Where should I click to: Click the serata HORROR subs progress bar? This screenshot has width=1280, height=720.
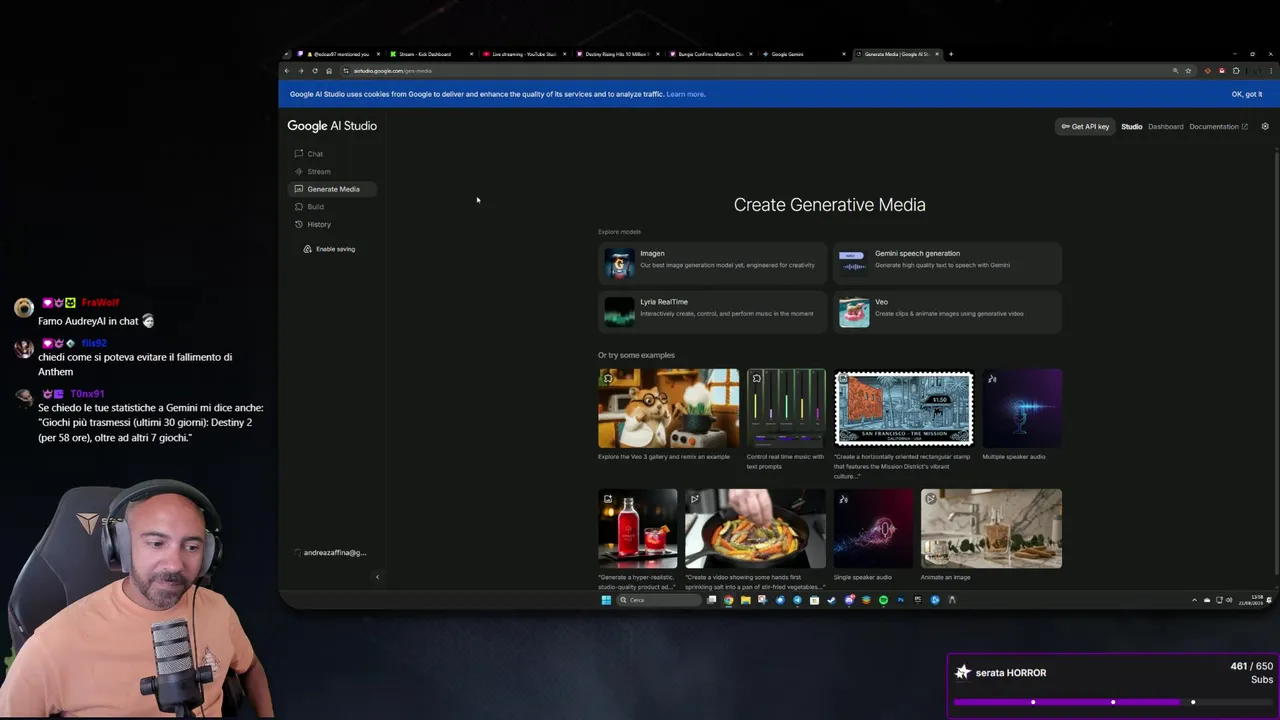point(1112,702)
